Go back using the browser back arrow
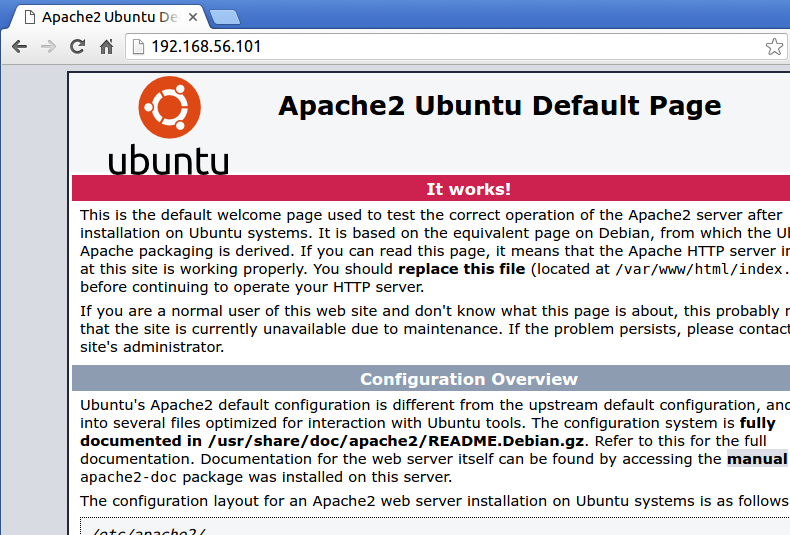 click(x=20, y=47)
